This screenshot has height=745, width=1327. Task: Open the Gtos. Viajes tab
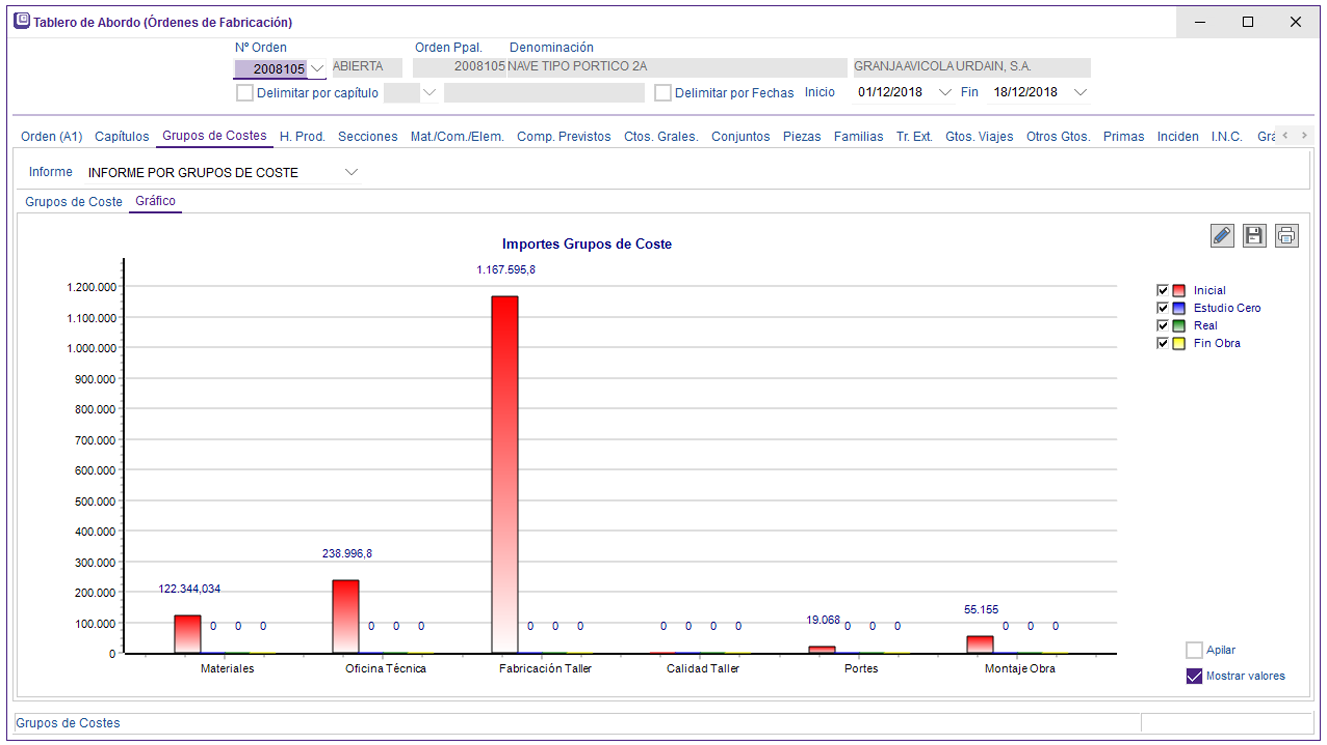tap(979, 137)
